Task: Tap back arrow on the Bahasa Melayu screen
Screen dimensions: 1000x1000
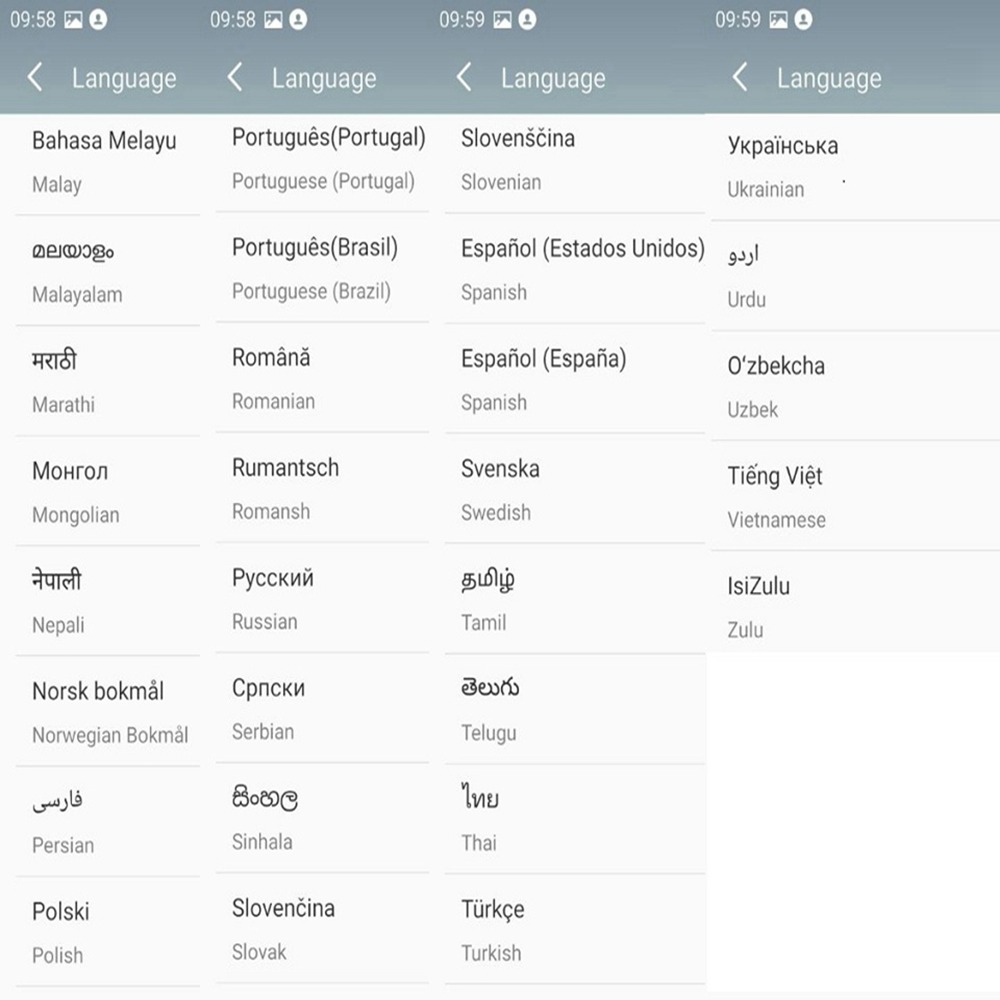Action: coord(35,78)
